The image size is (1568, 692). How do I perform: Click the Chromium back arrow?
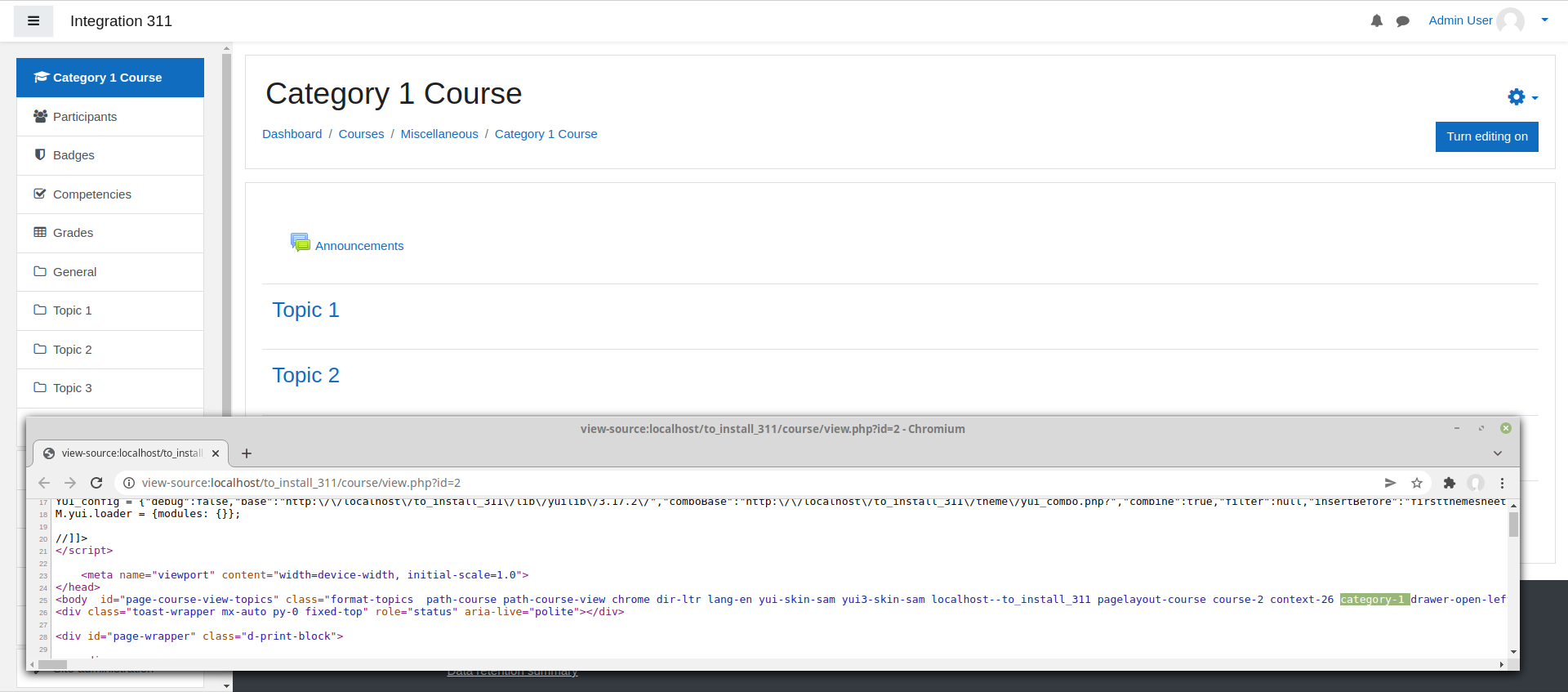pos(44,483)
